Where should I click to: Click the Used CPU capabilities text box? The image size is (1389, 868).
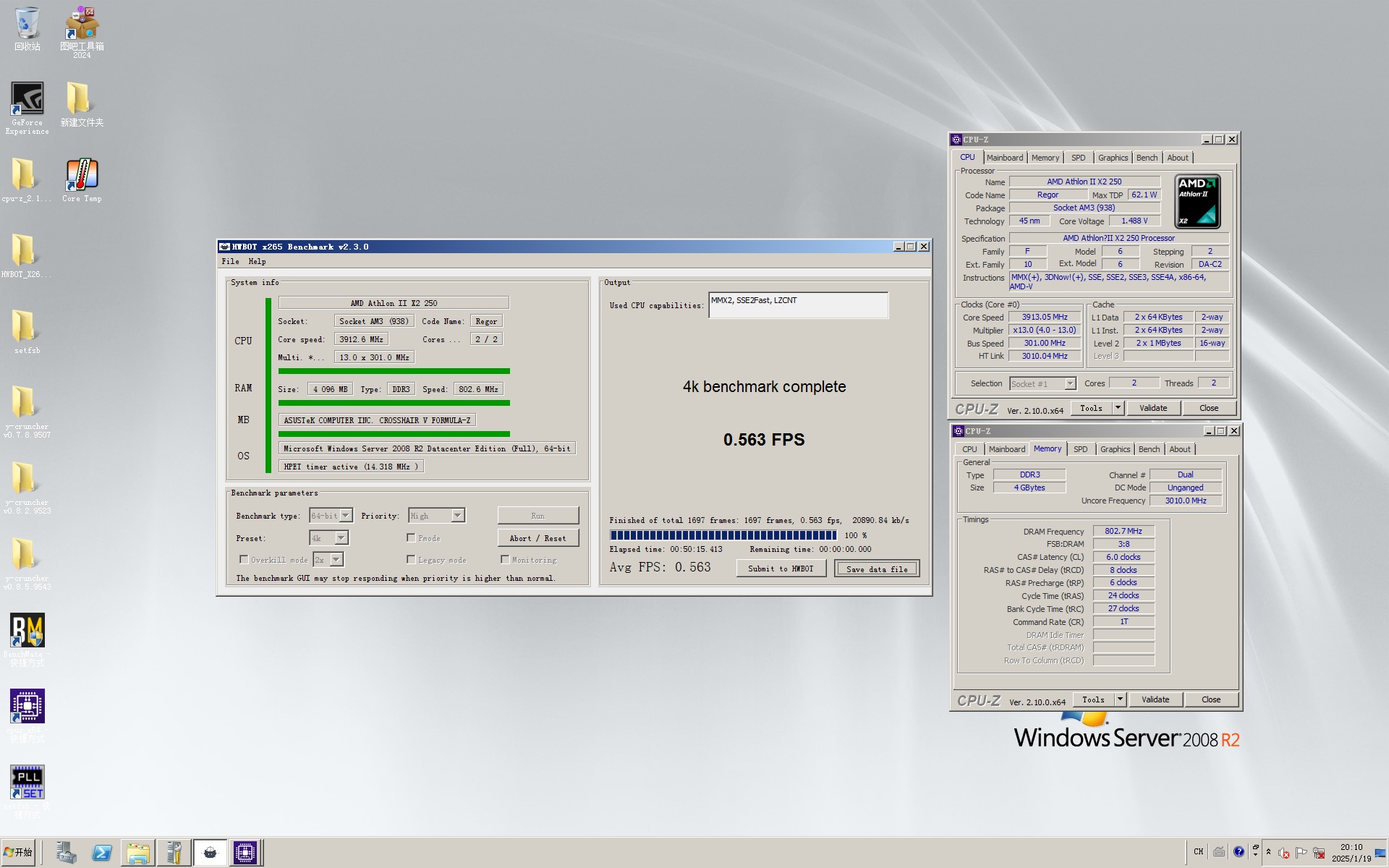798,305
